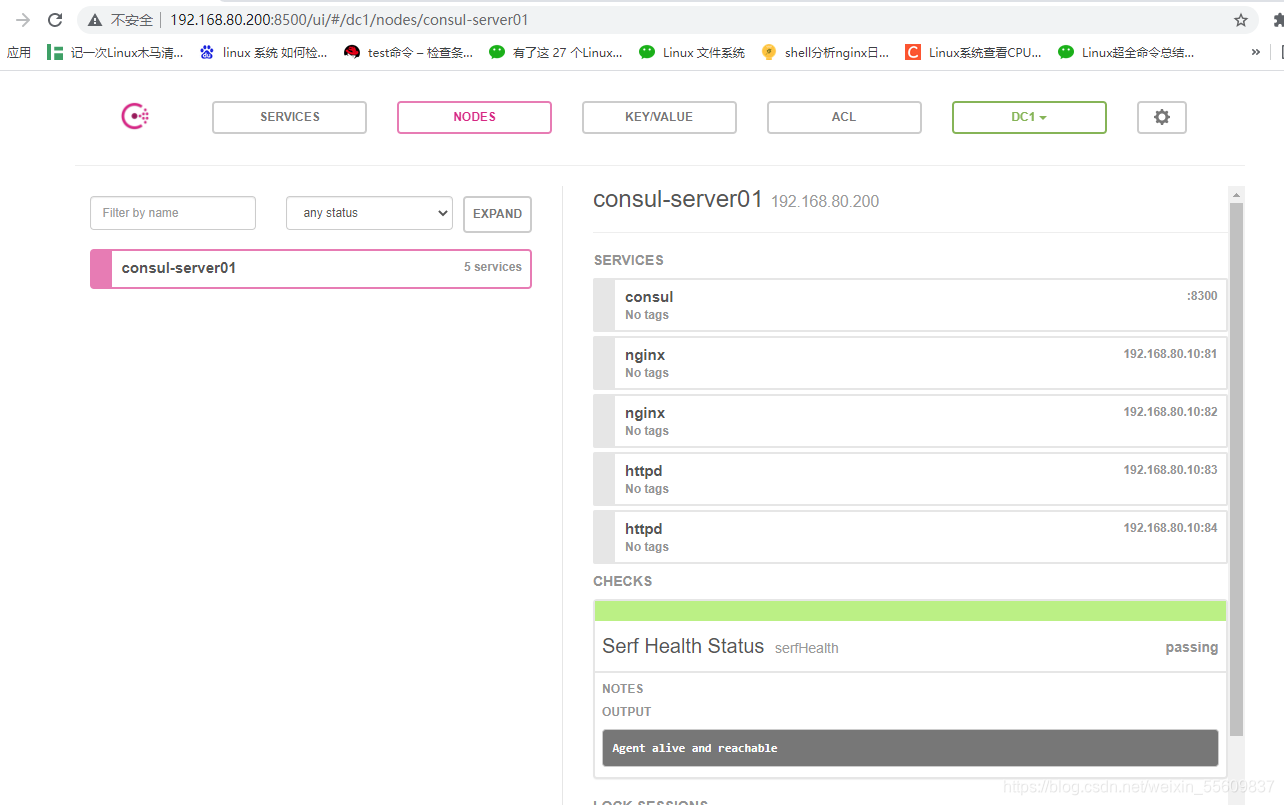Click the EXPAND button
The width and height of the screenshot is (1284, 805).
coord(497,214)
